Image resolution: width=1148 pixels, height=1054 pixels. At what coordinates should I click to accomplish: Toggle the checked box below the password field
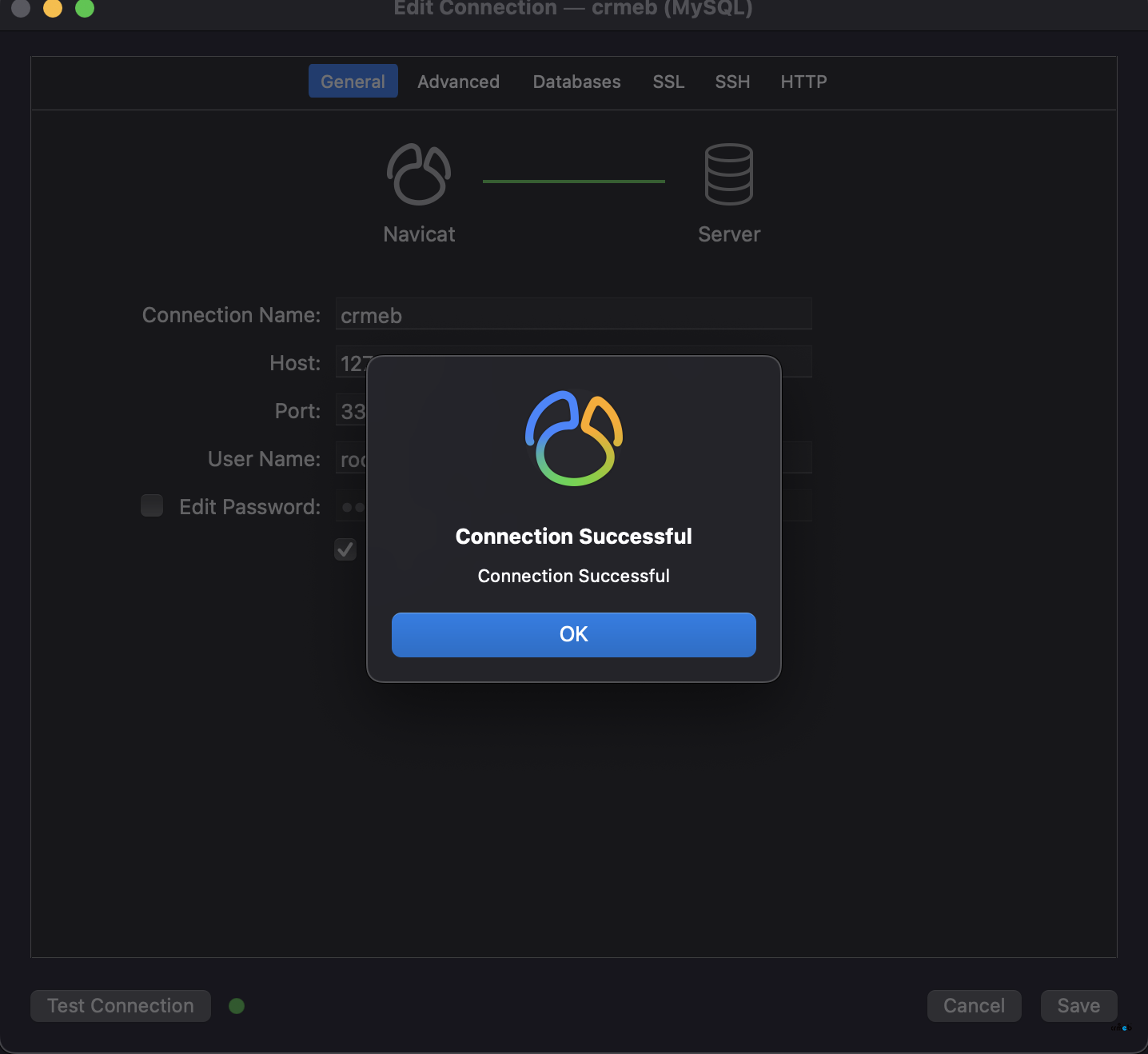pyautogui.click(x=345, y=549)
